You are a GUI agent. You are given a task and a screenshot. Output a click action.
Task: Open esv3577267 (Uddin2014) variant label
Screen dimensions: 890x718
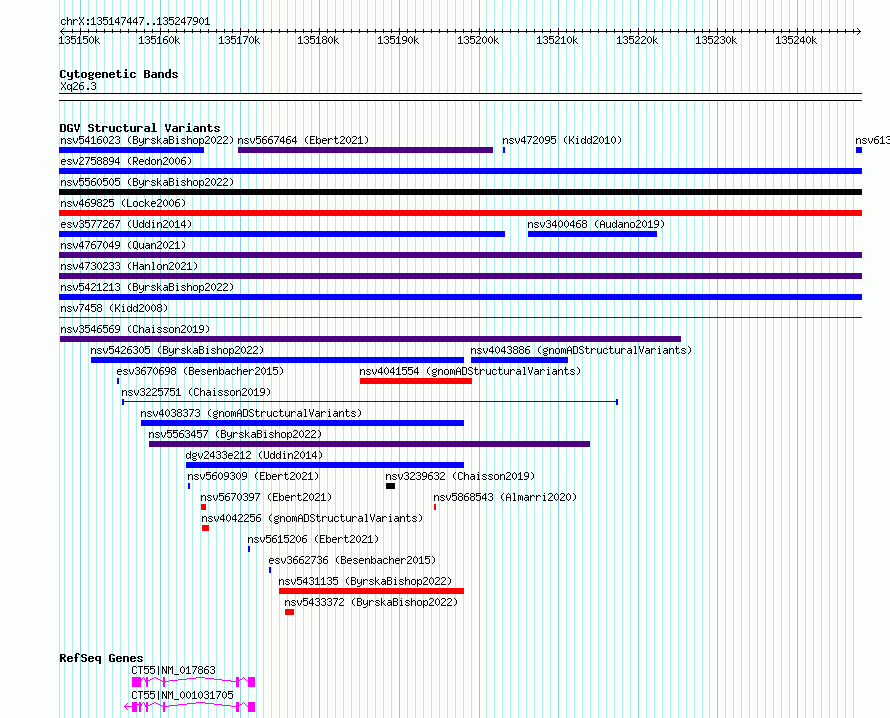[126, 224]
